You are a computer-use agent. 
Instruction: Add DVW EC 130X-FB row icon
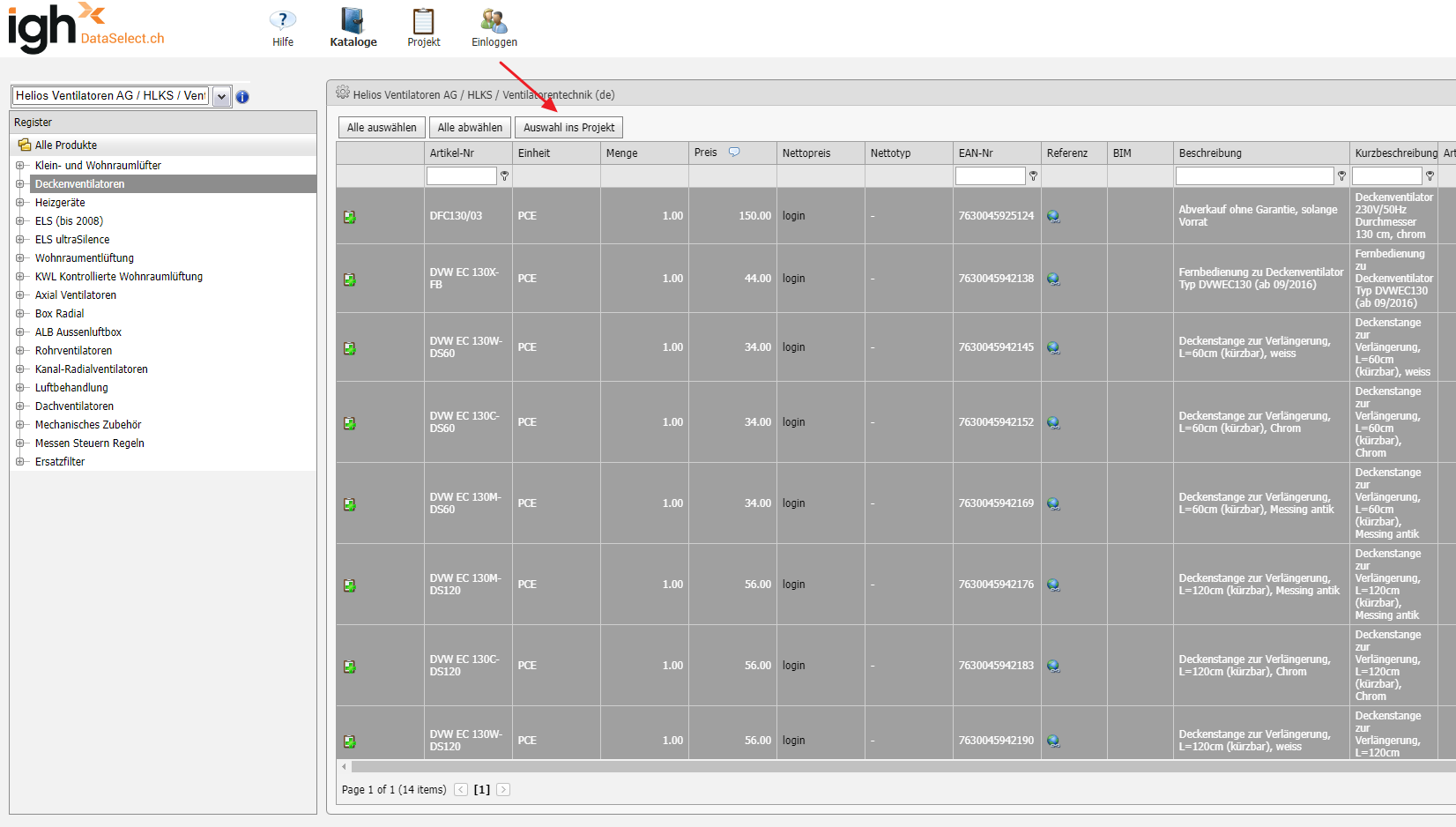point(349,279)
